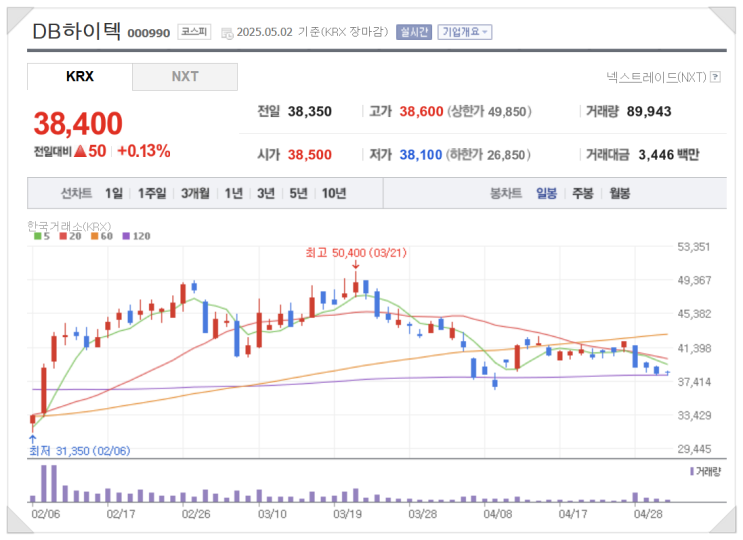Click the 02/26 date axis label

tap(196, 514)
